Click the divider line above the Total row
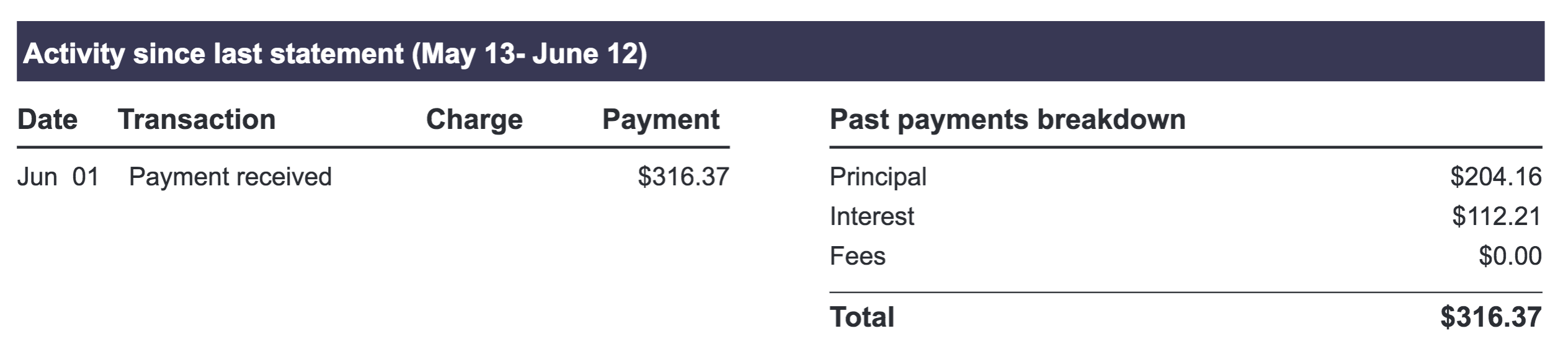The height and width of the screenshot is (349, 1568). pos(1185,292)
